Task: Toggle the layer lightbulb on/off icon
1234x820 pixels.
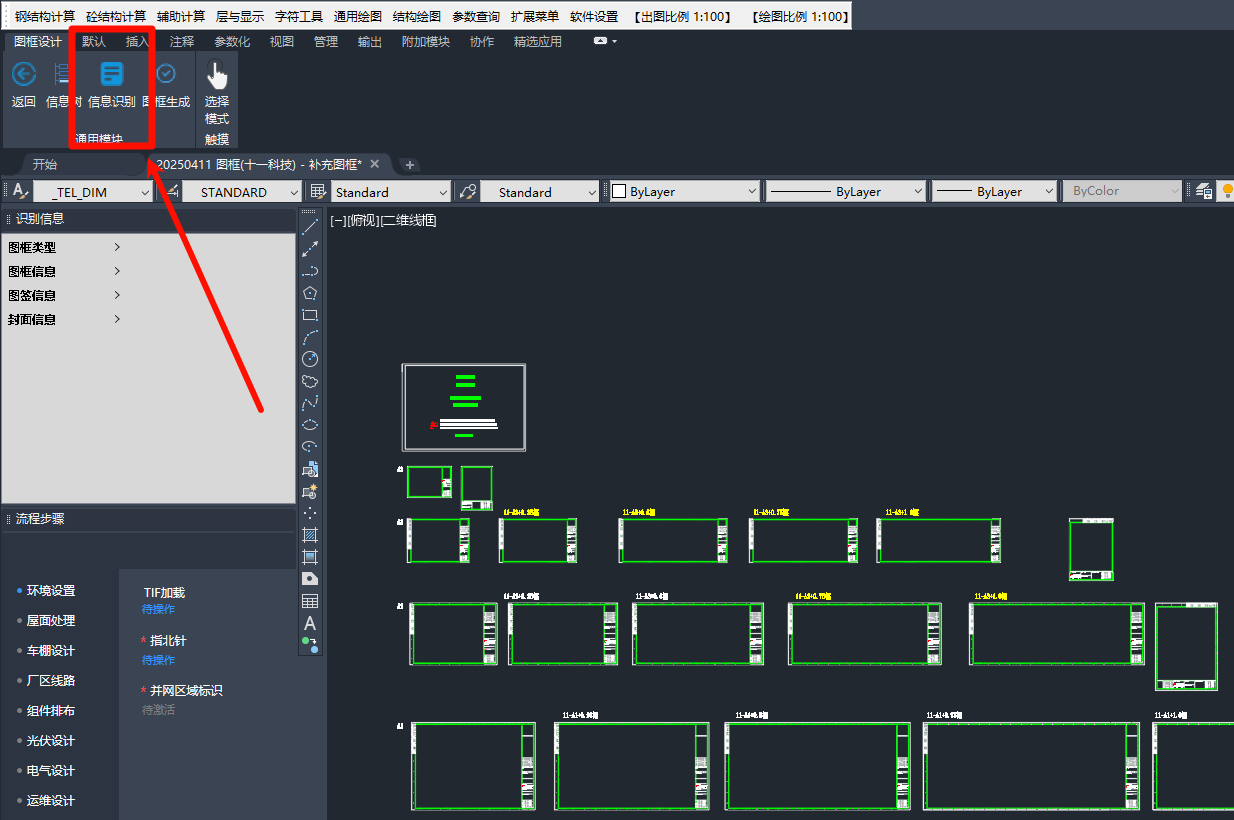Action: (1225, 192)
